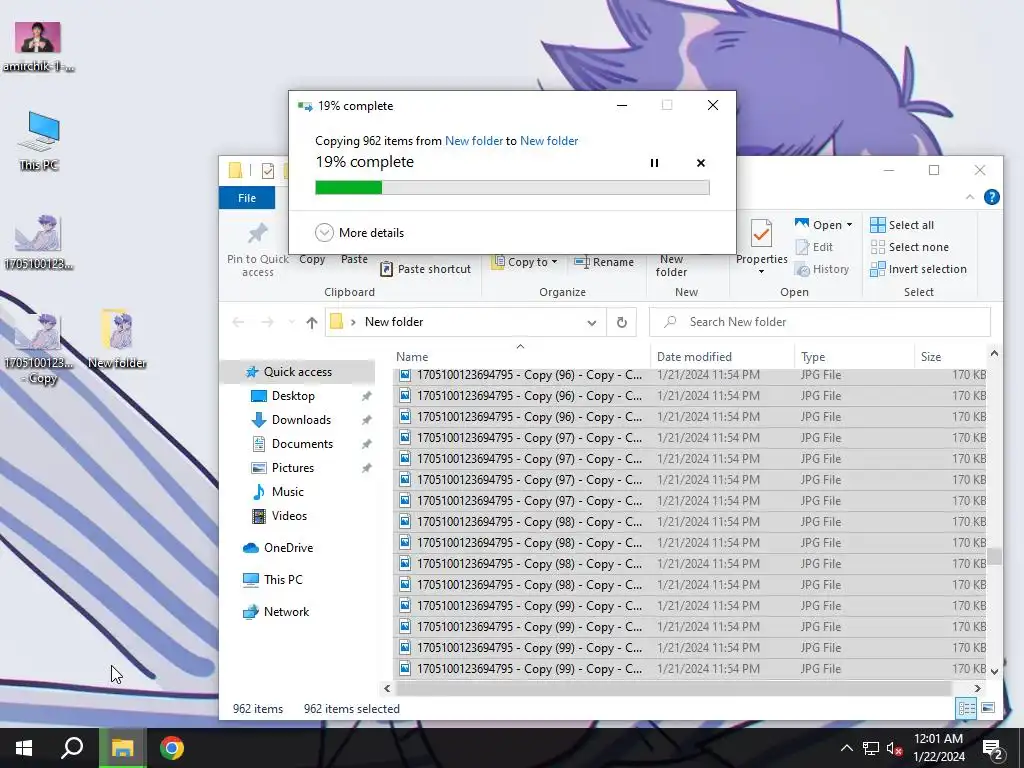Open the Windows Start menu

point(24,748)
